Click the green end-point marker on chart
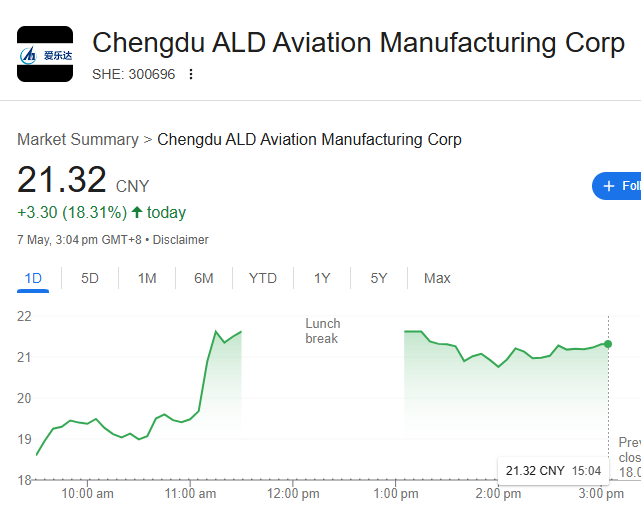This screenshot has width=641, height=511. (x=608, y=344)
